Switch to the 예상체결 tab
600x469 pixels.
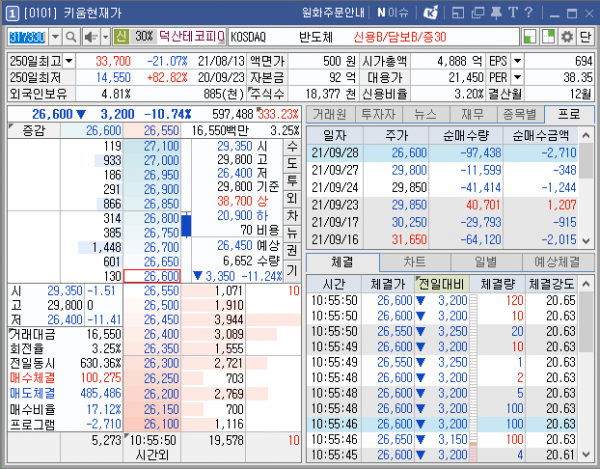point(558,262)
